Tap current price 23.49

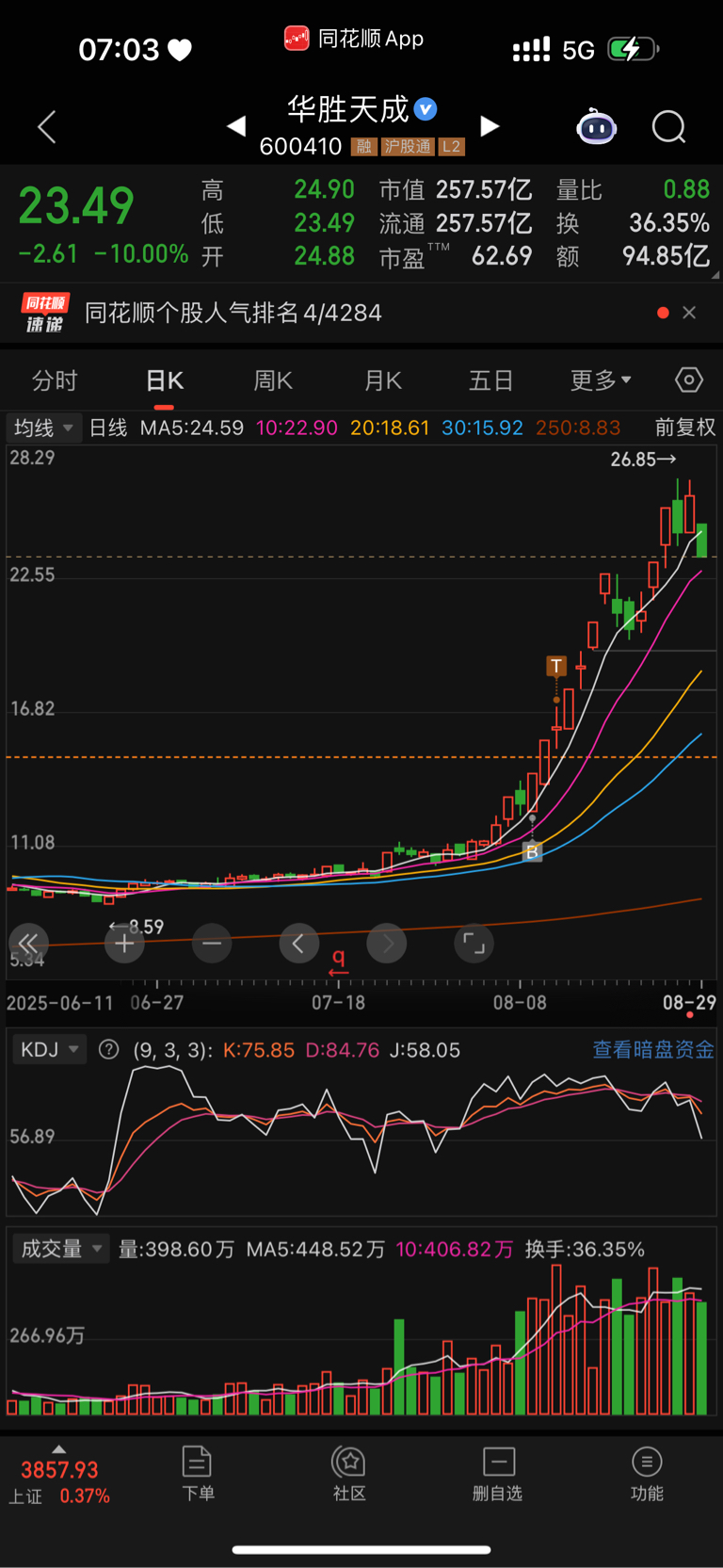[x=76, y=205]
